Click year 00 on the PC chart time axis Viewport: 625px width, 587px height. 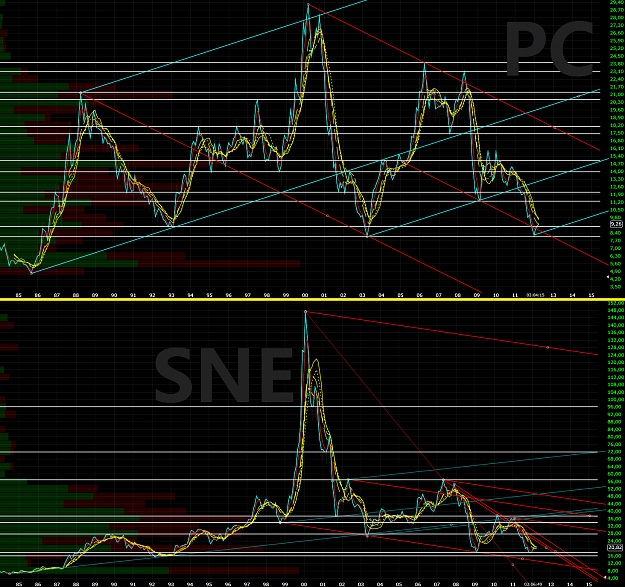305,295
